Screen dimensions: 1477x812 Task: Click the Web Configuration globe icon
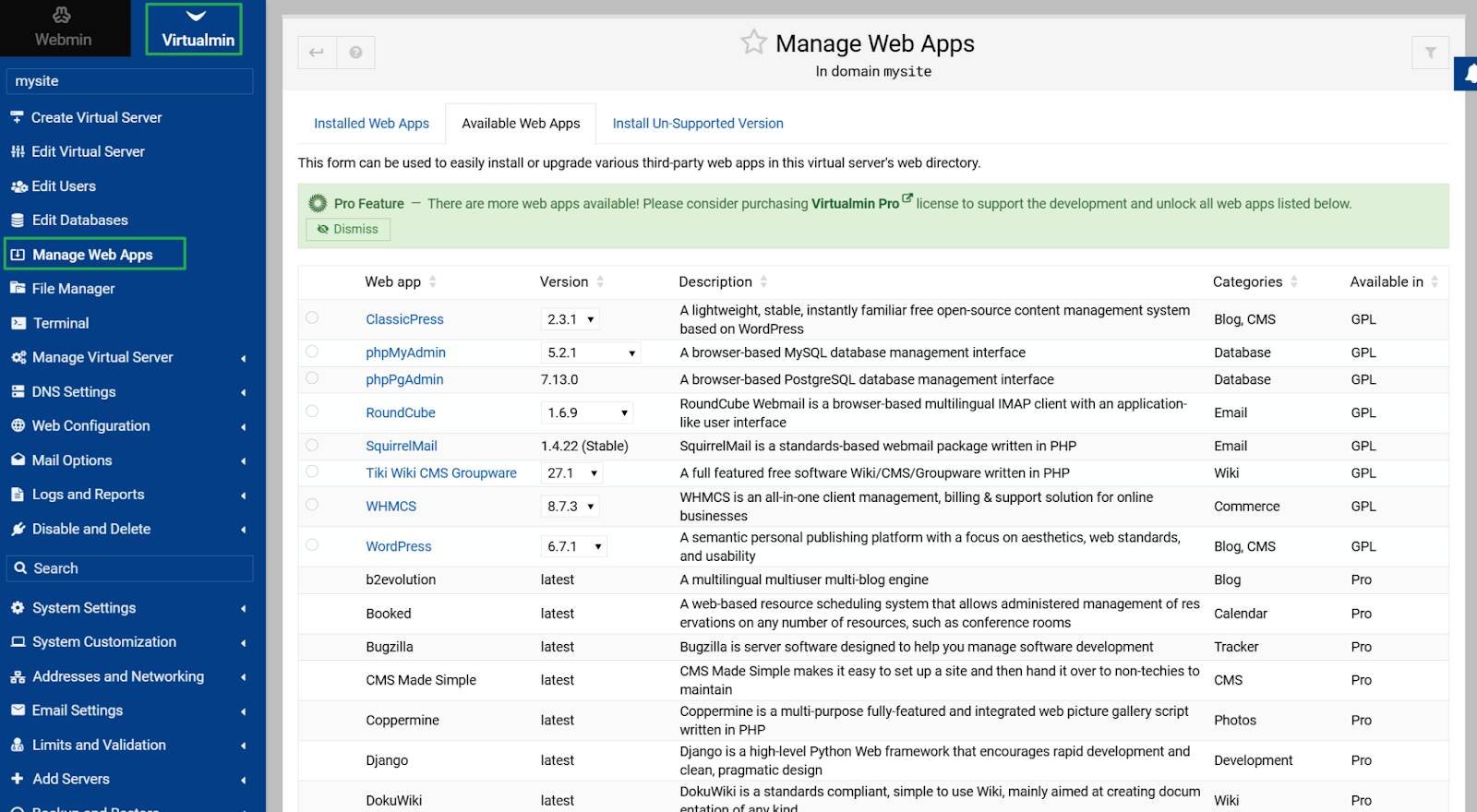click(18, 425)
